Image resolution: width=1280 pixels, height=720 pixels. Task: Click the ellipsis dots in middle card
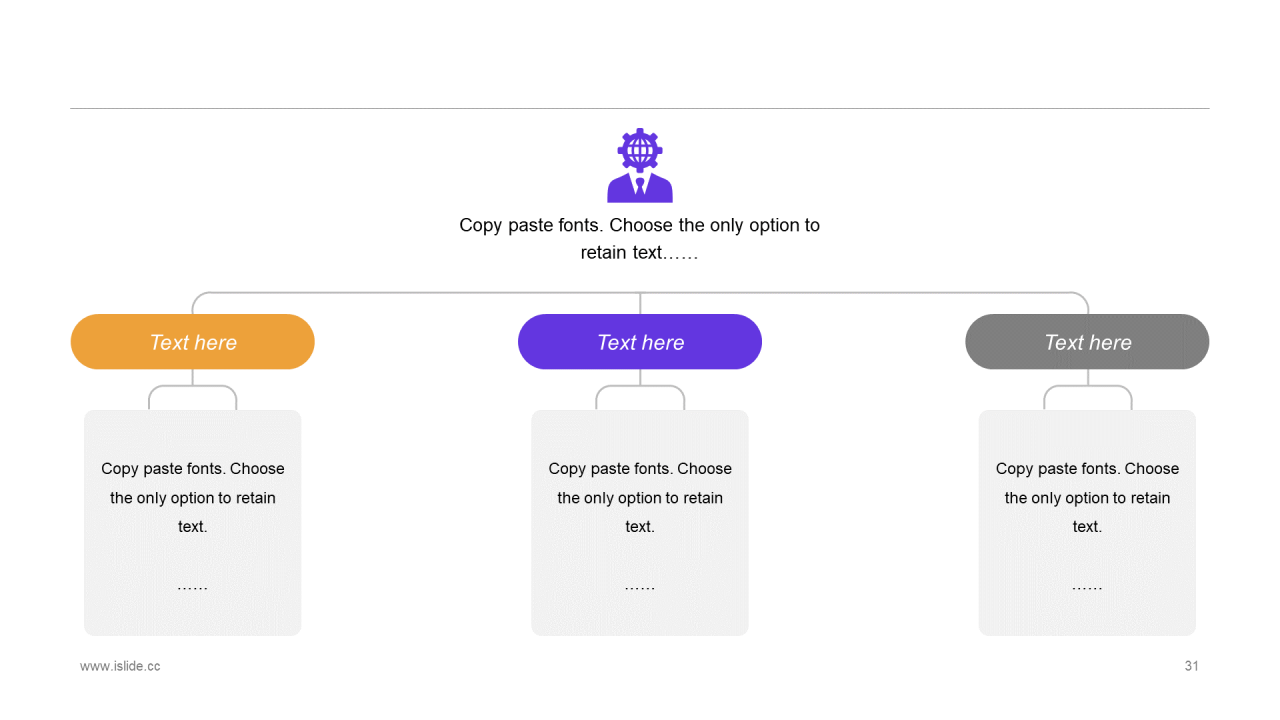[640, 587]
